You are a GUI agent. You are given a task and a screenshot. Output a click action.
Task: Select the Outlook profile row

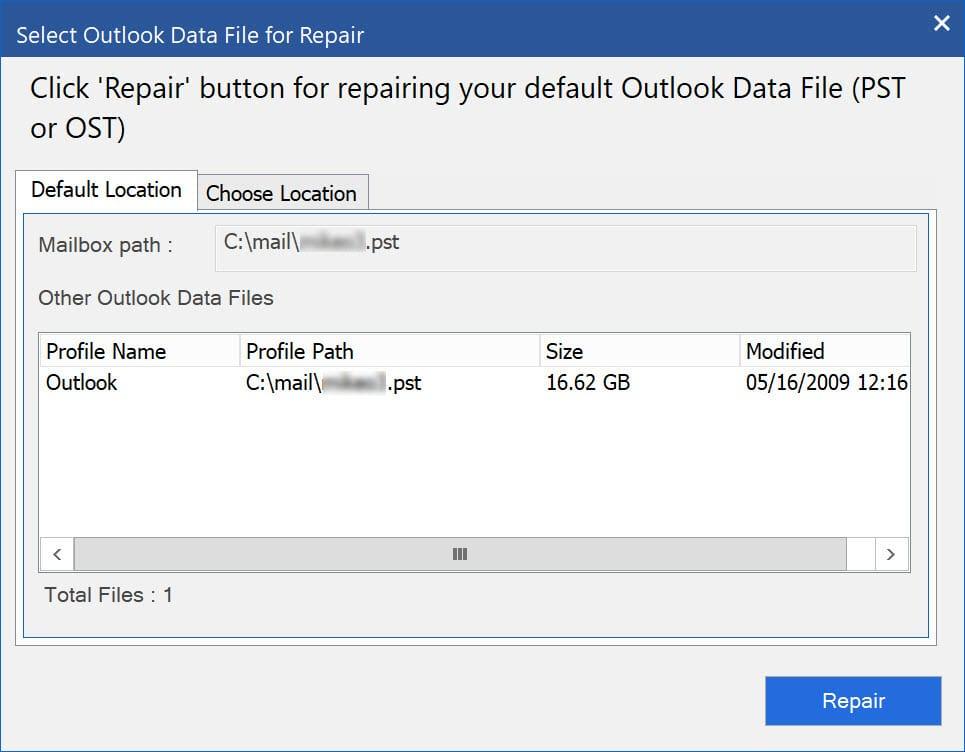click(474, 383)
